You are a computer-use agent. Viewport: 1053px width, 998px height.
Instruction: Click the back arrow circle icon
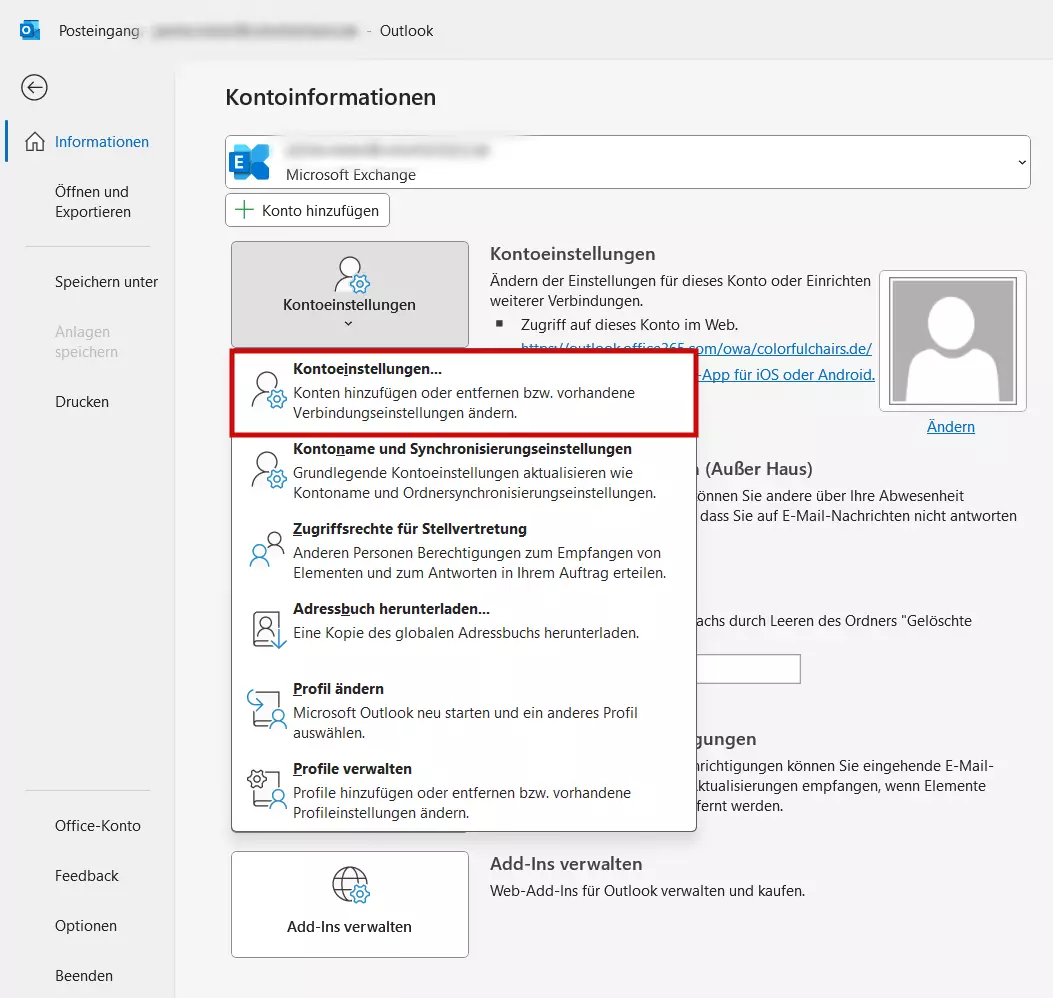(33, 88)
